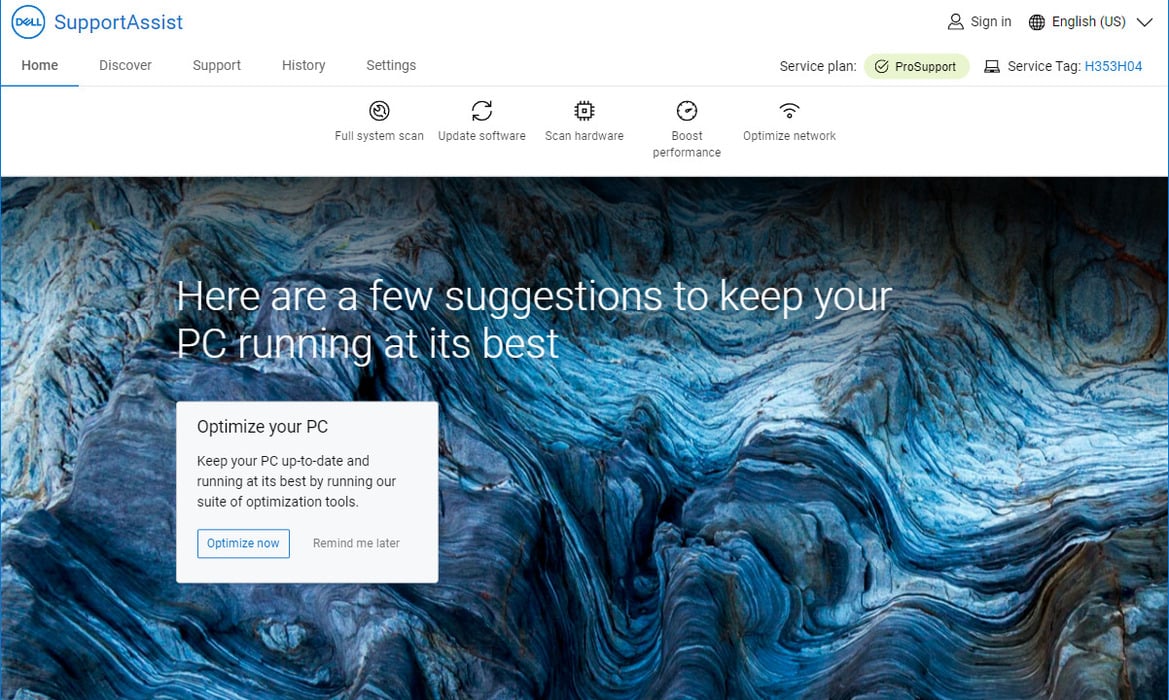View the History tab
1169x700 pixels.
303,66
